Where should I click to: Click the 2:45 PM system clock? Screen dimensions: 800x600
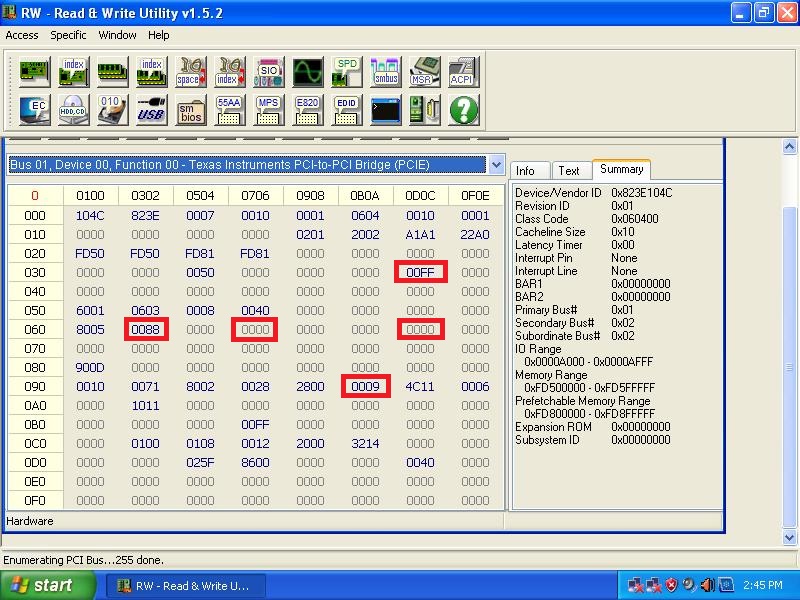click(763, 585)
